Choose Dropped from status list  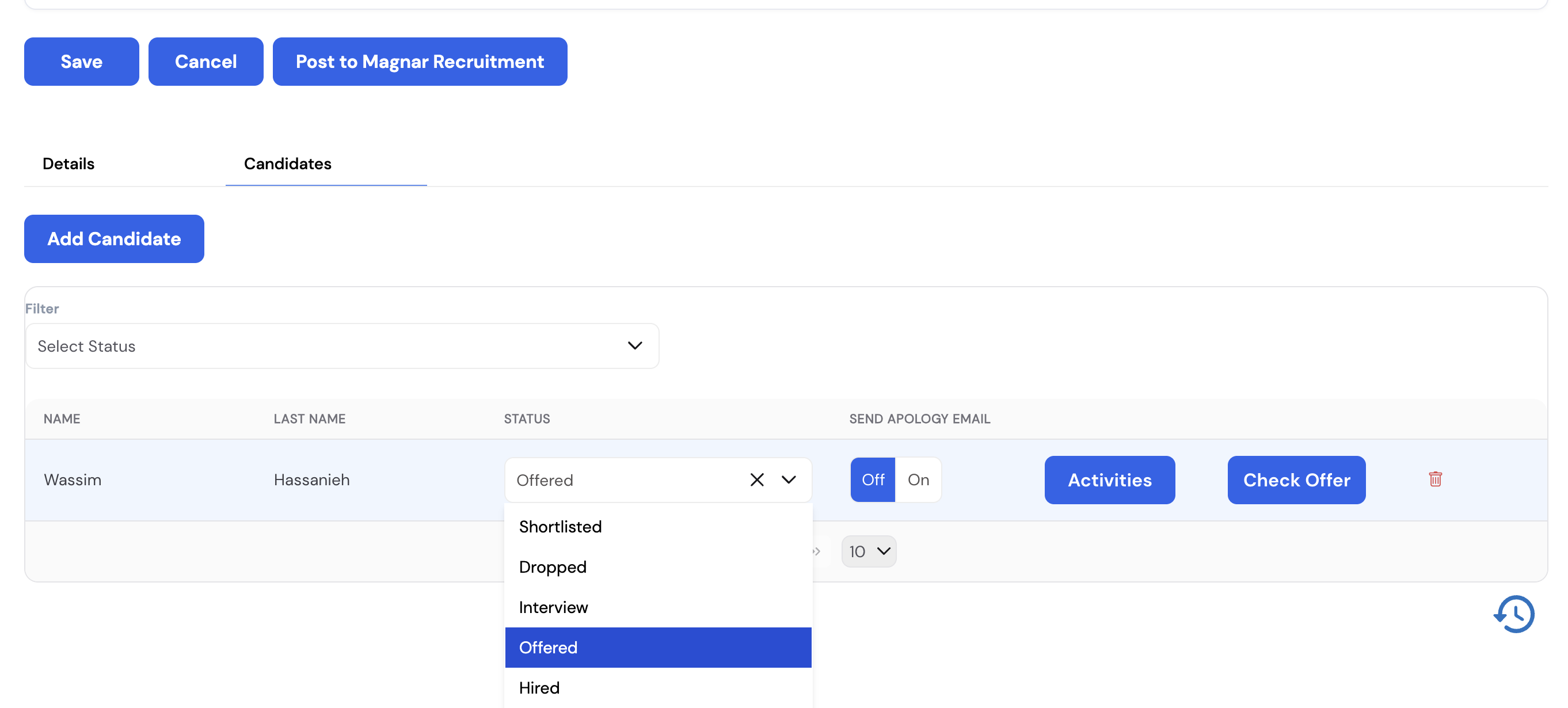pos(658,567)
